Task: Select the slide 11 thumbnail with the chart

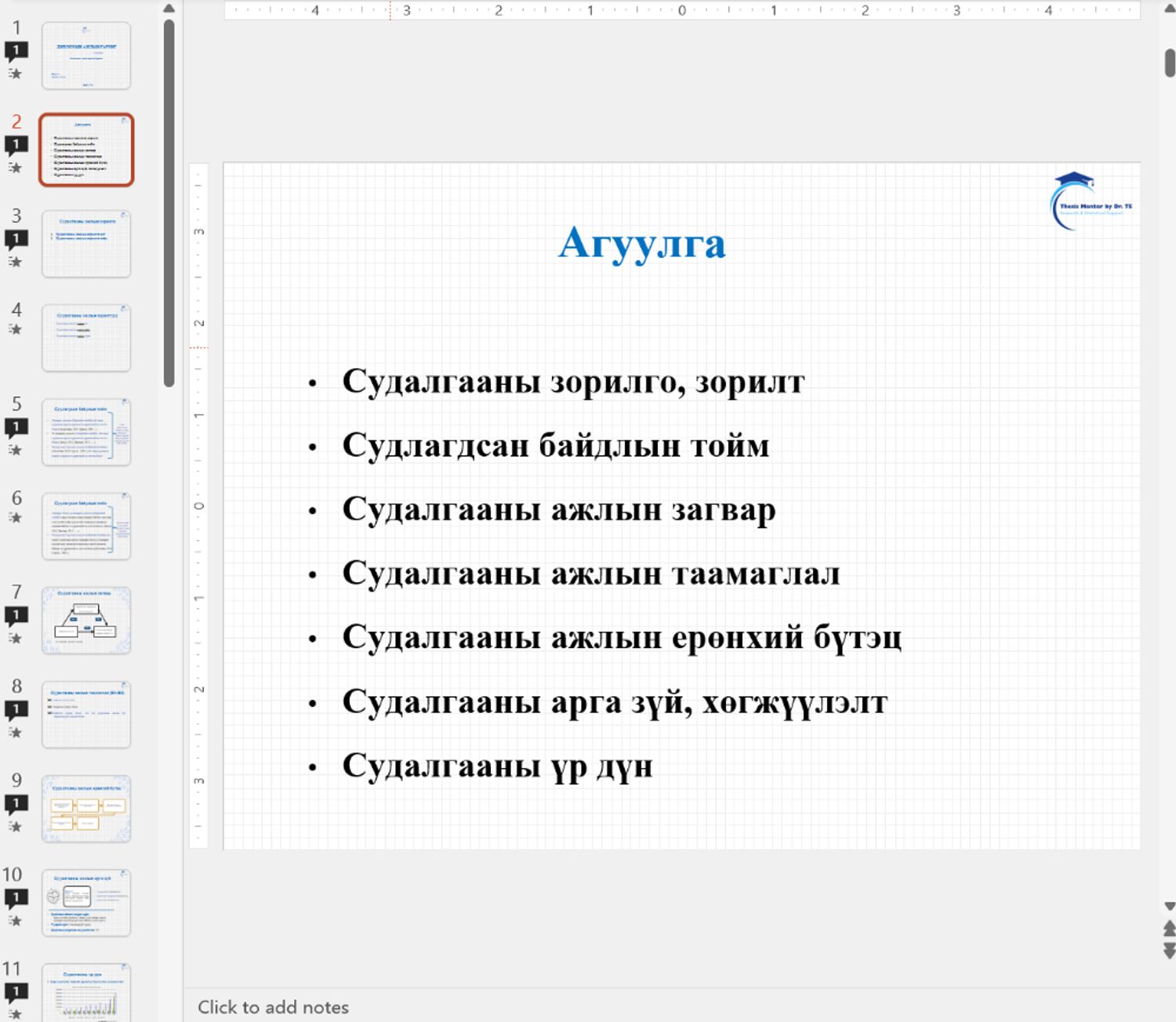Action: (x=86, y=992)
